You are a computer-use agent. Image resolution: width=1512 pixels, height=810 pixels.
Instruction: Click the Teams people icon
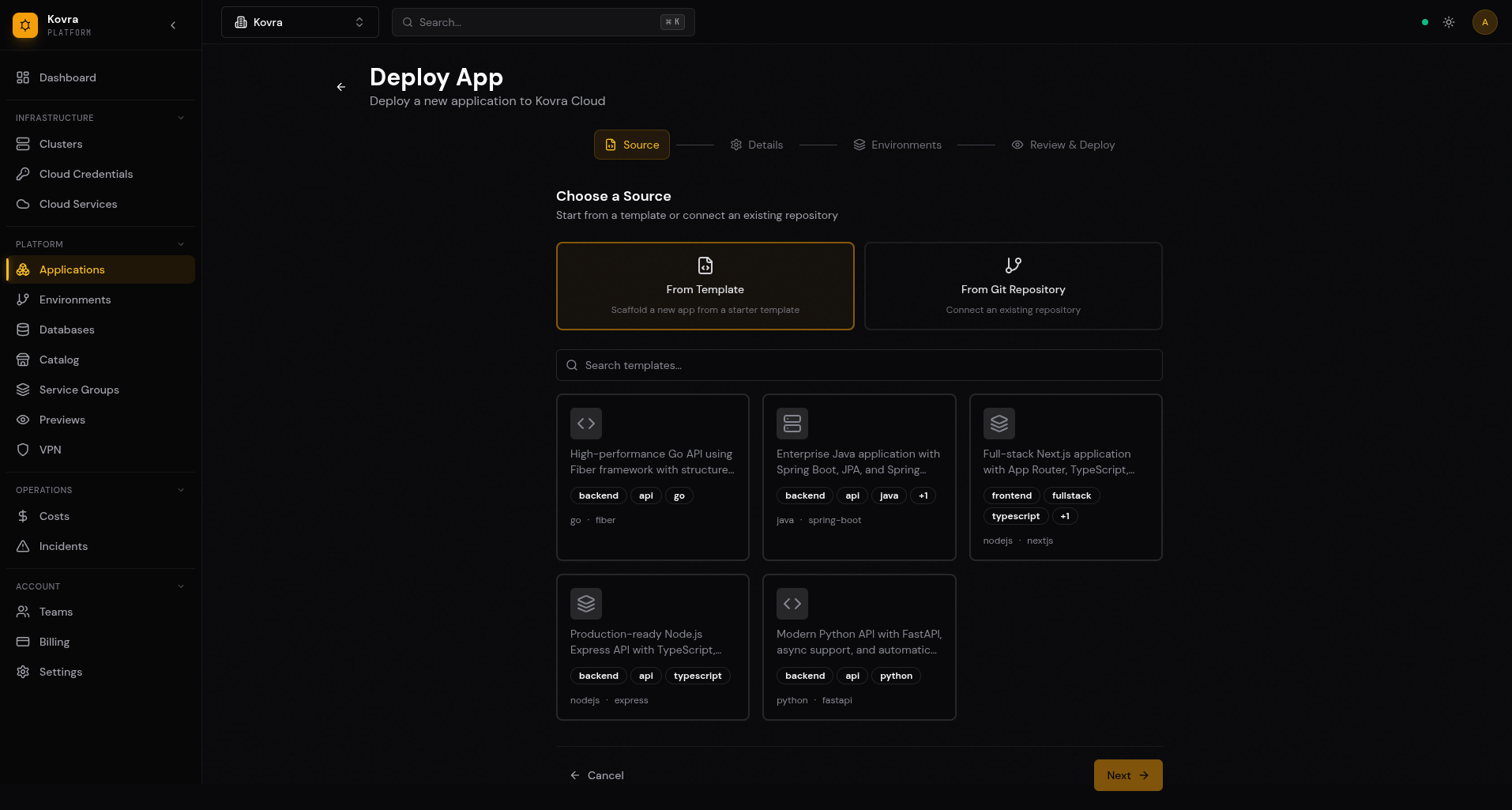[x=23, y=612]
